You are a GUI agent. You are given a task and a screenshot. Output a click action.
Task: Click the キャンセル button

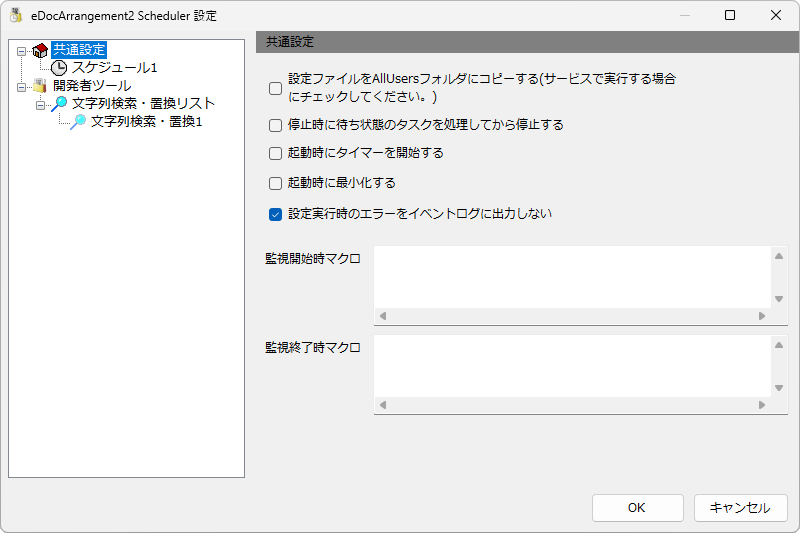[740, 507]
